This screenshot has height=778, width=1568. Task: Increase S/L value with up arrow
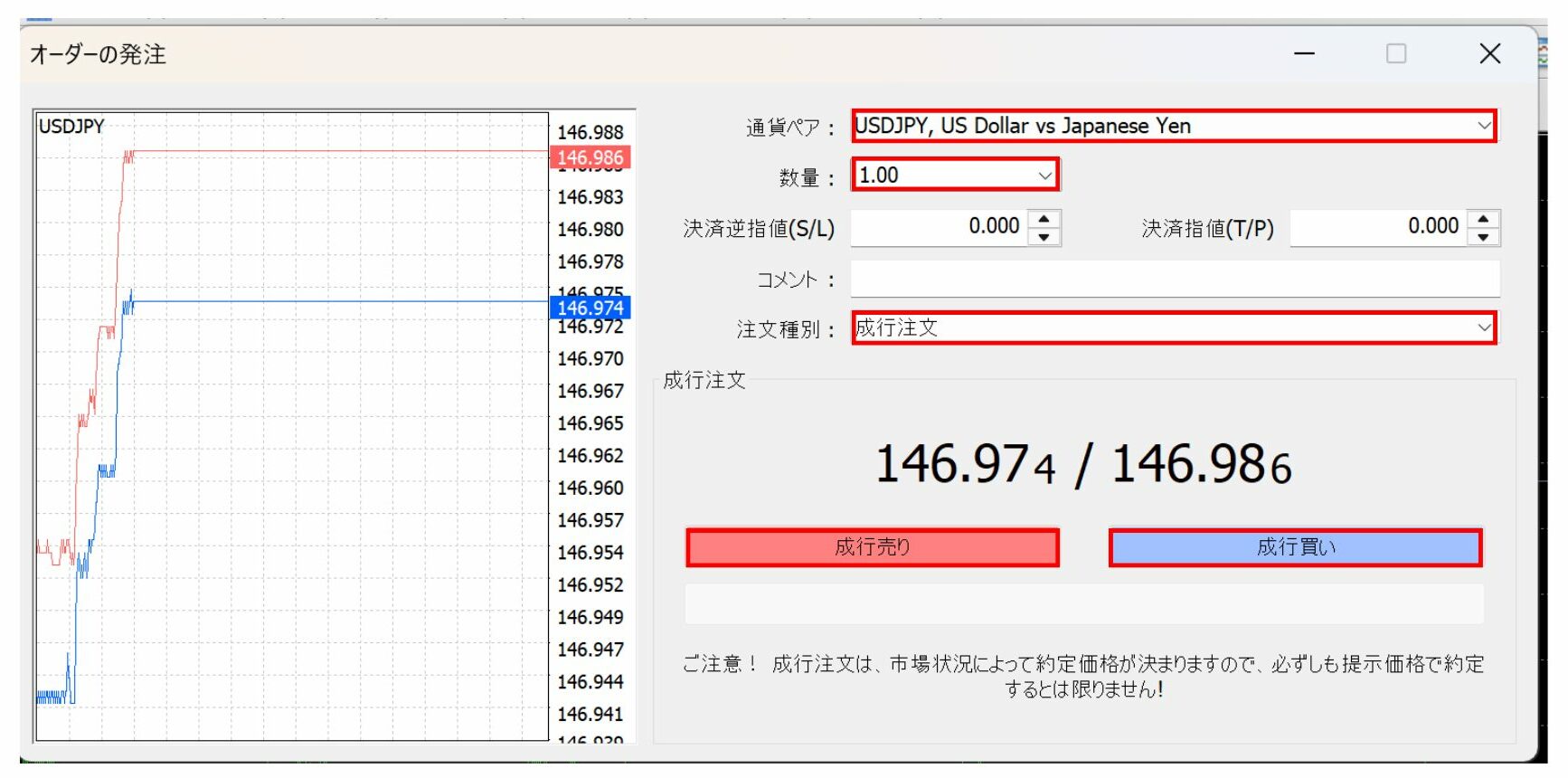click(x=1044, y=219)
